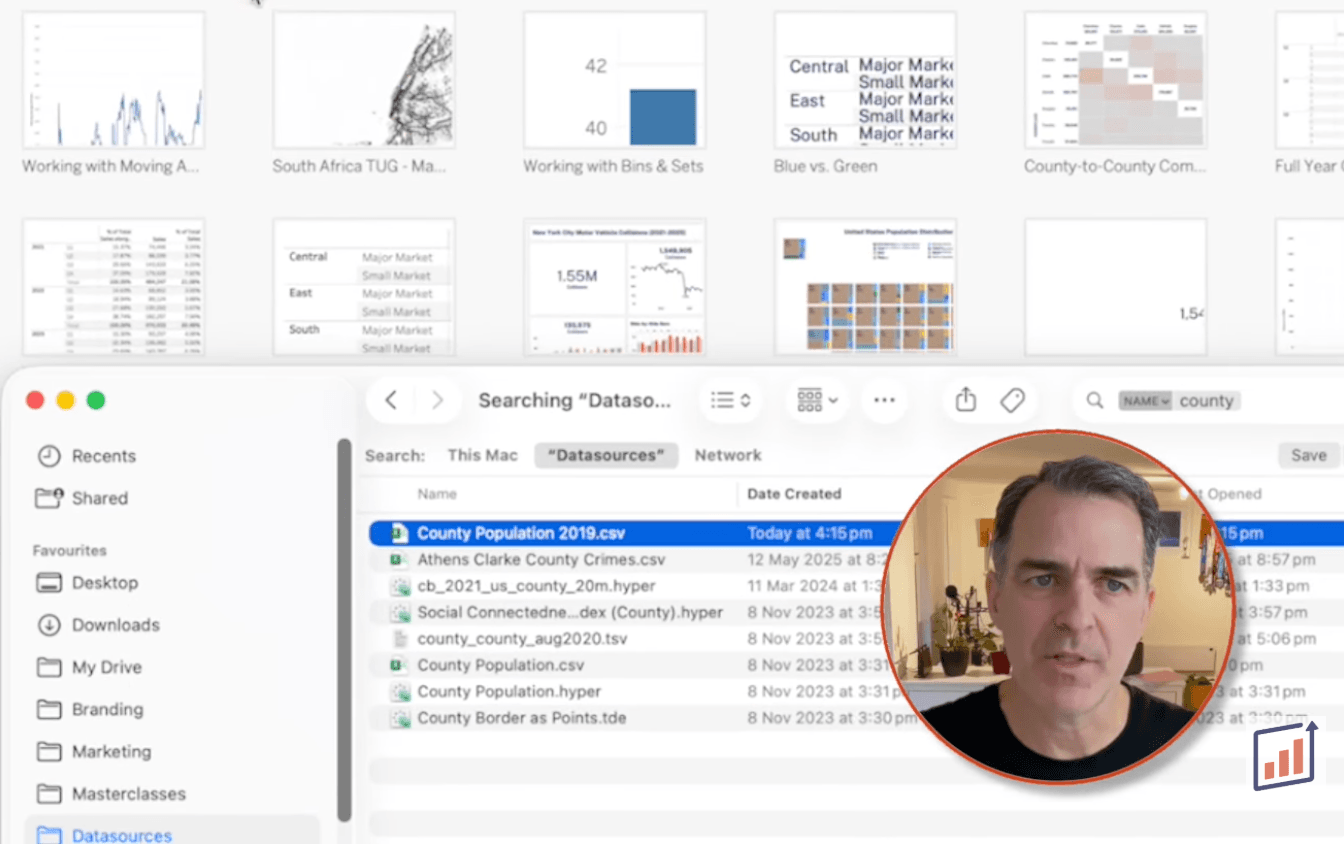1344x846 pixels.
Task: Select the Athens Clarke County Crimes.csv file
Action: coord(540,560)
